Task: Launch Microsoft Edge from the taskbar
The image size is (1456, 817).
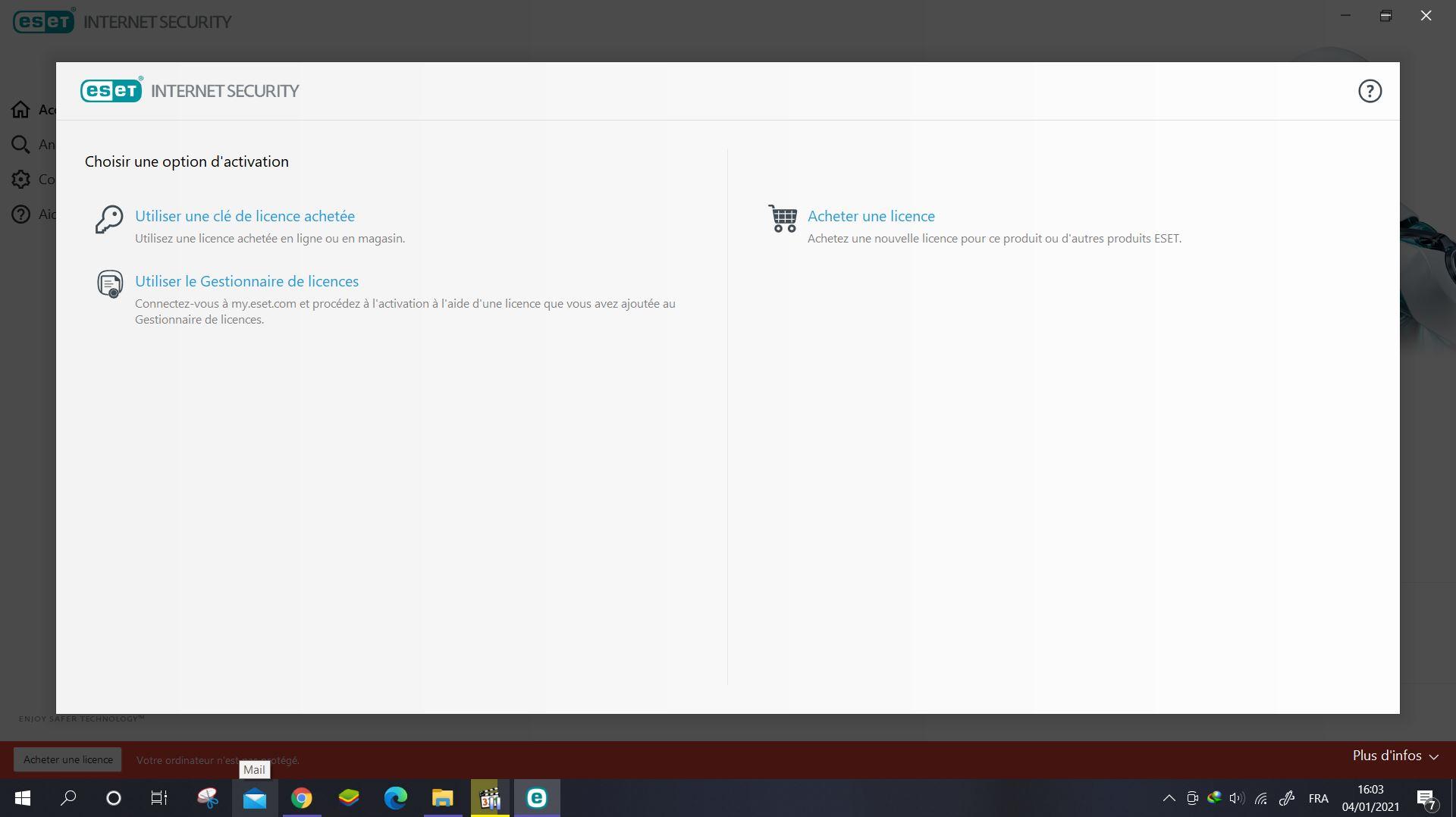Action: coord(395,798)
